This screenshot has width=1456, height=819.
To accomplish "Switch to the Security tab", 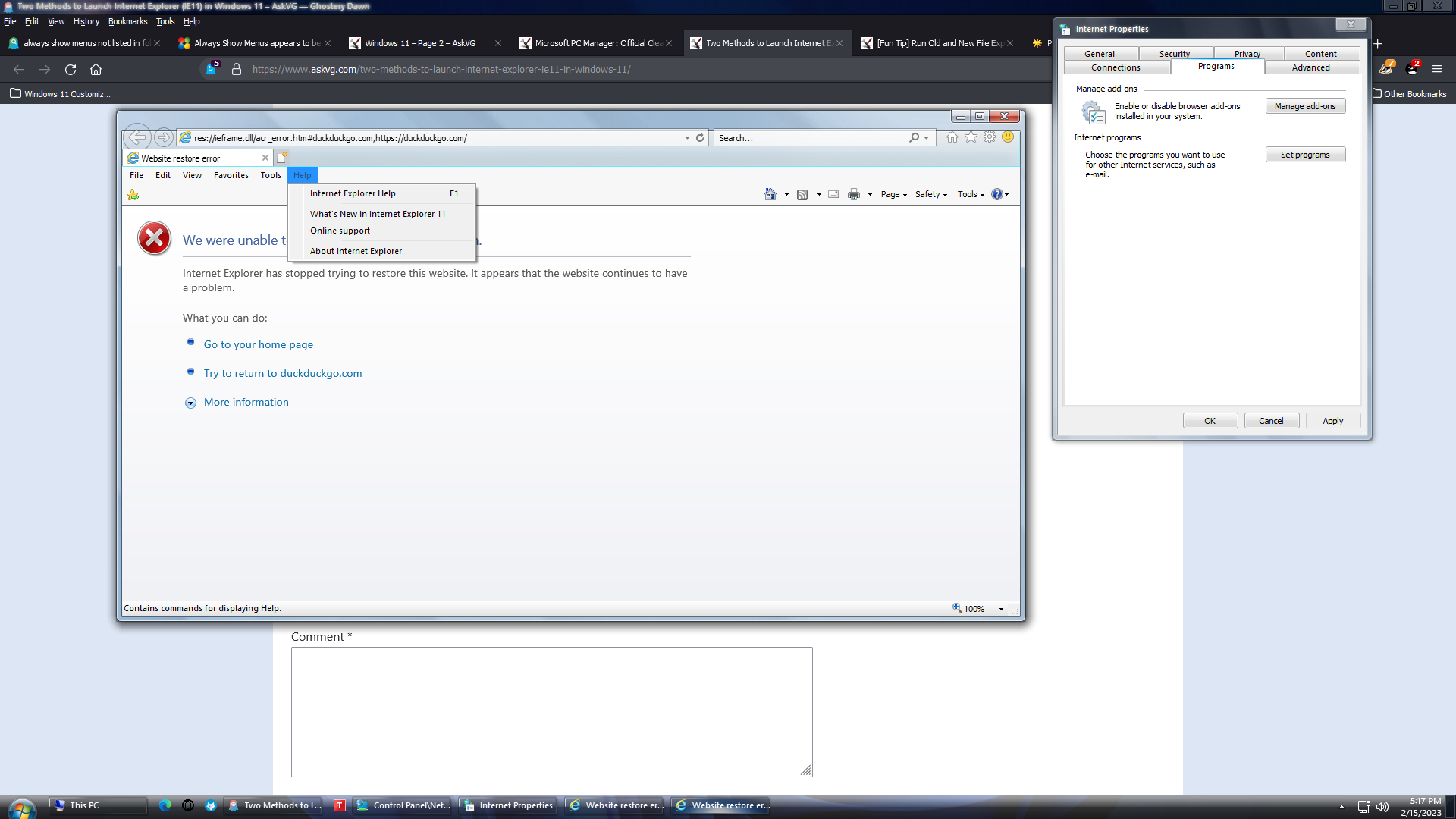I will pyautogui.click(x=1174, y=54).
